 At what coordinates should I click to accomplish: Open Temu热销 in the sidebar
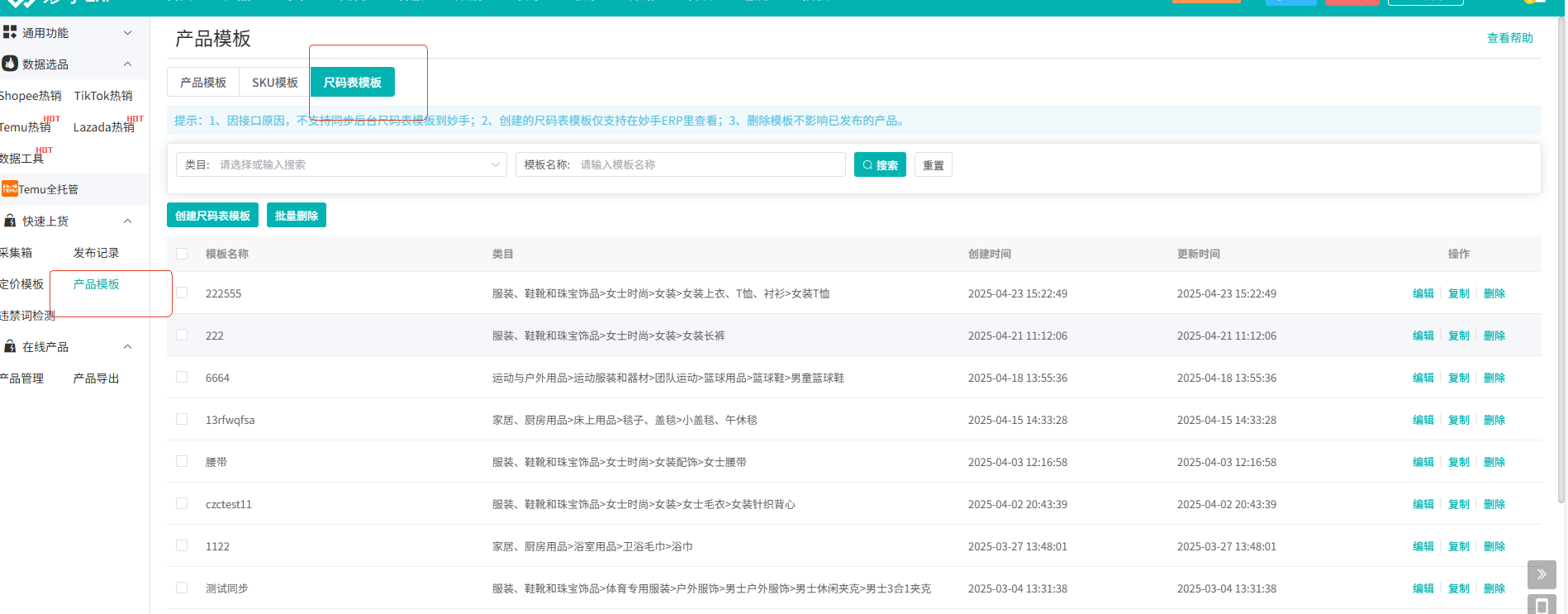coord(25,127)
